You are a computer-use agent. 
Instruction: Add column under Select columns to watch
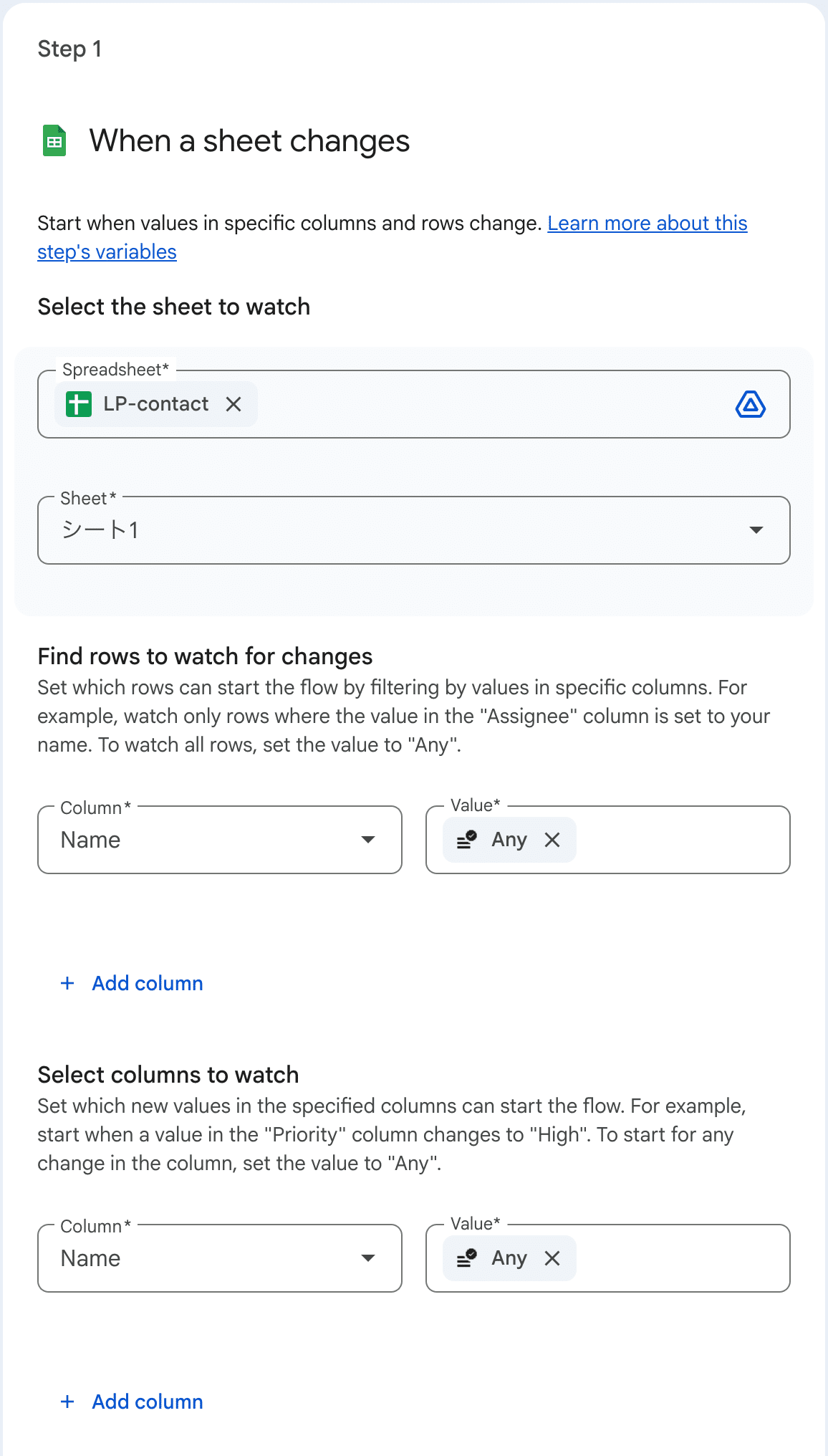147,1402
